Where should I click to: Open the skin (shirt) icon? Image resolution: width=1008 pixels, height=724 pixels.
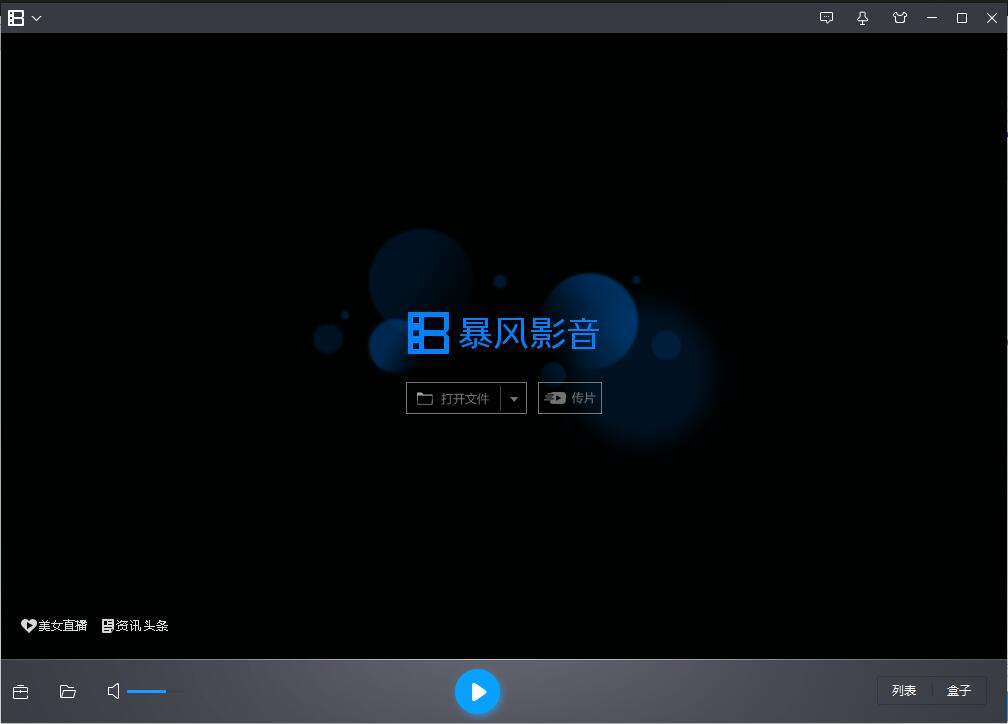tap(899, 18)
